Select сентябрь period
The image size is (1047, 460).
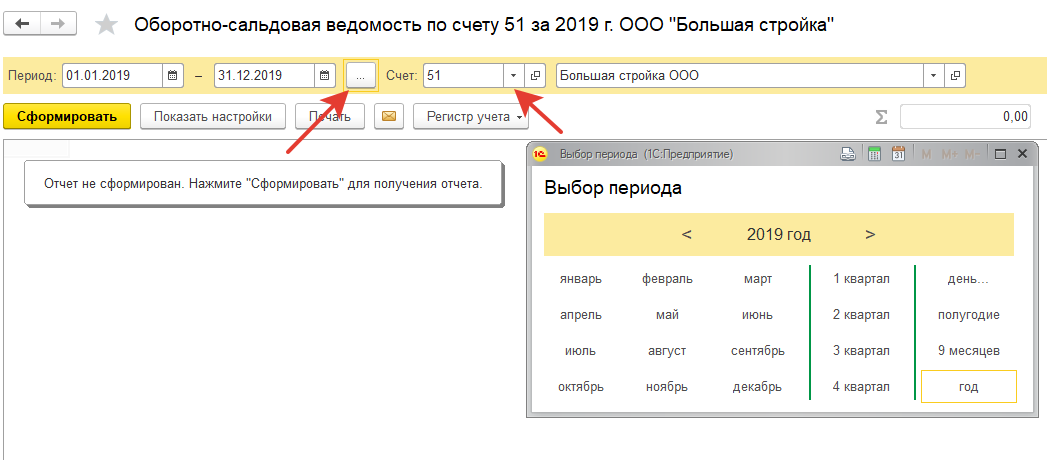click(x=758, y=351)
